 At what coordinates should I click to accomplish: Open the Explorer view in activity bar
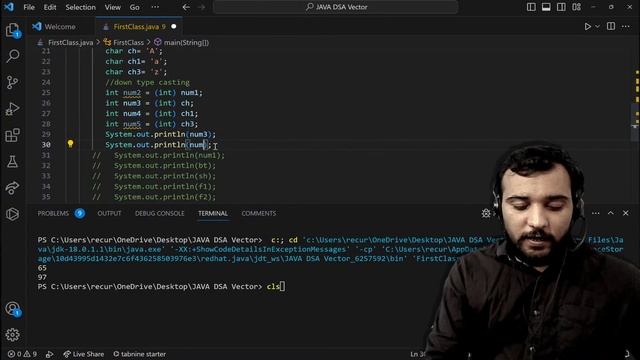click(13, 30)
